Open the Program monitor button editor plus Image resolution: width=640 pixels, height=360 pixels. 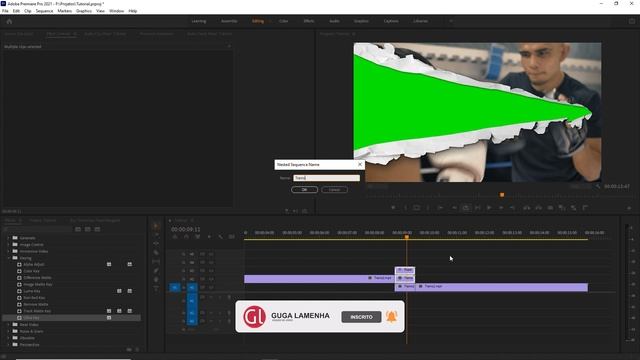coord(629,208)
